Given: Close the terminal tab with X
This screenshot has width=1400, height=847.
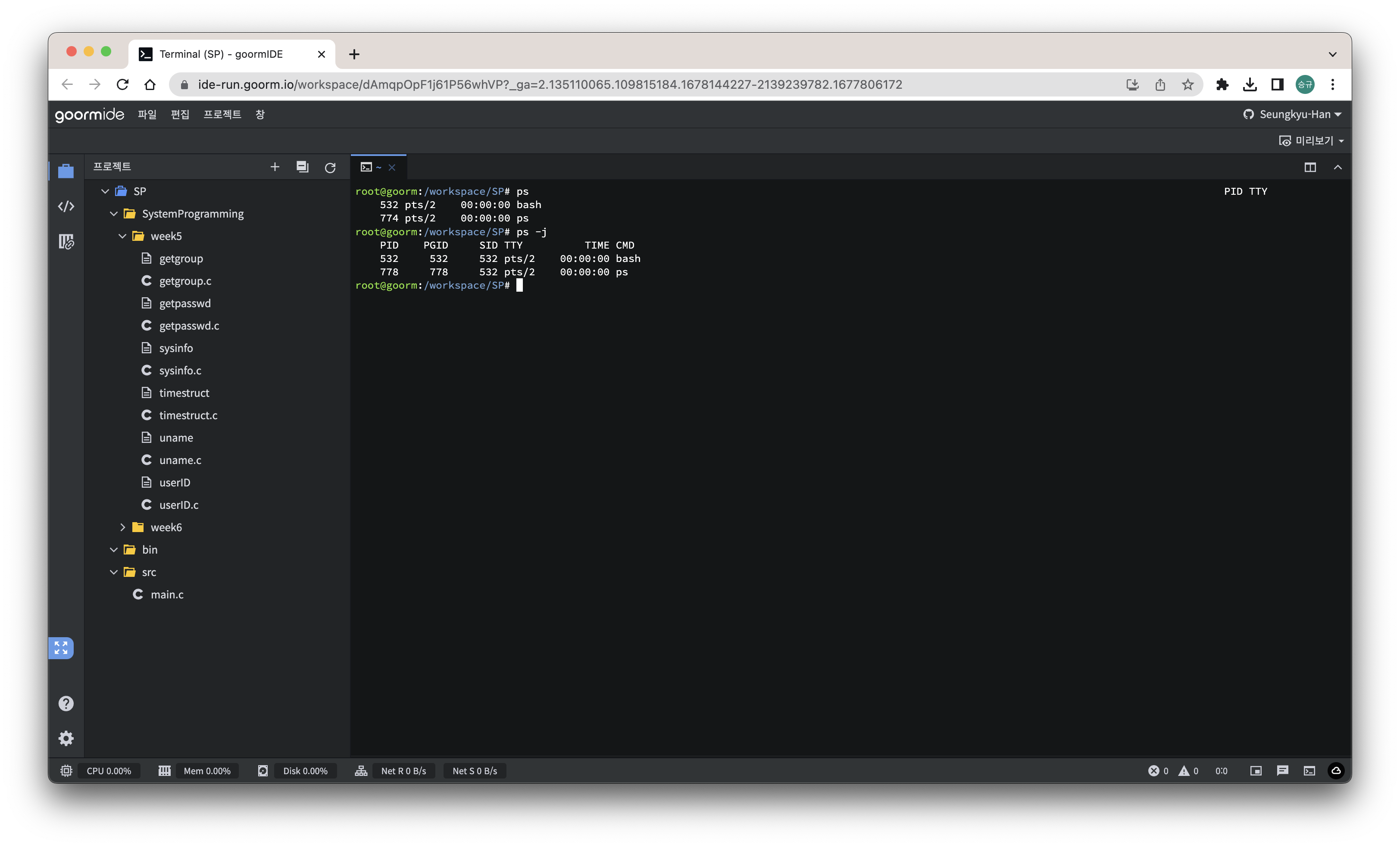Looking at the screenshot, I should [392, 167].
